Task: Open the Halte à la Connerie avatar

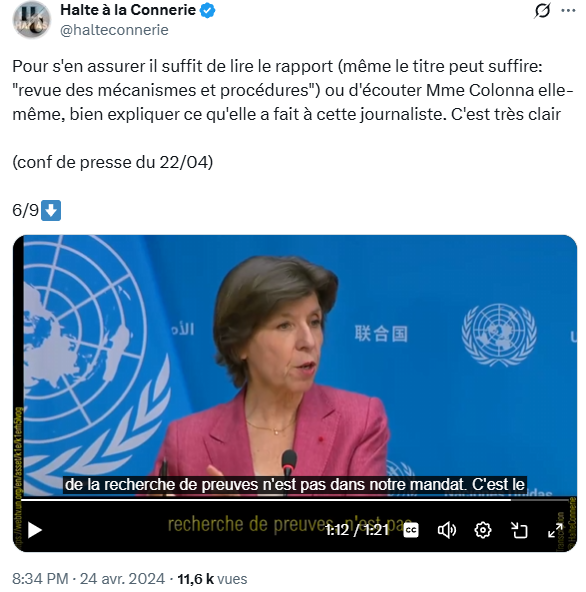Action: tap(31, 20)
